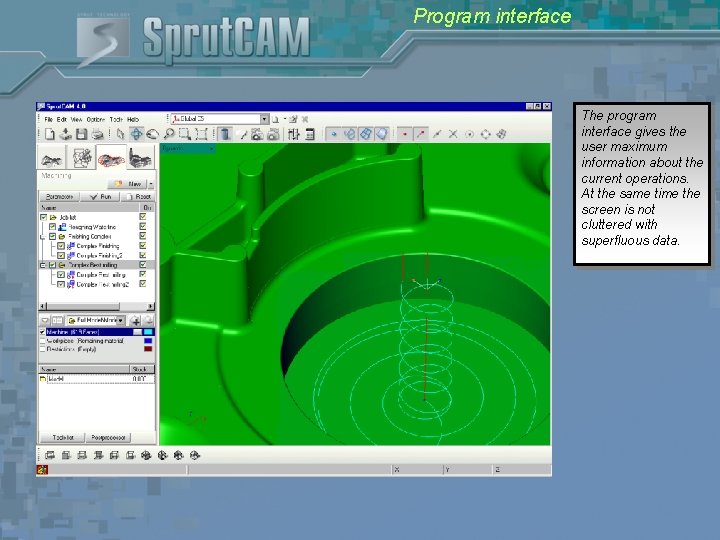Viewport: 720px width, 540px height.
Task: Click the add item plus icon
Action: [135, 320]
